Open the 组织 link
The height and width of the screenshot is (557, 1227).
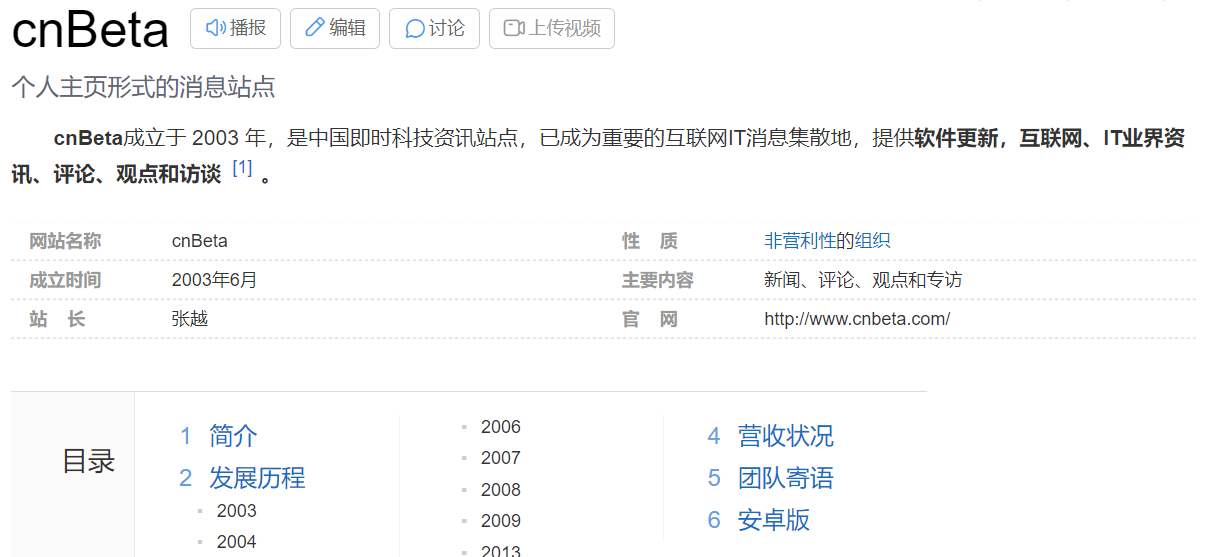click(x=872, y=241)
